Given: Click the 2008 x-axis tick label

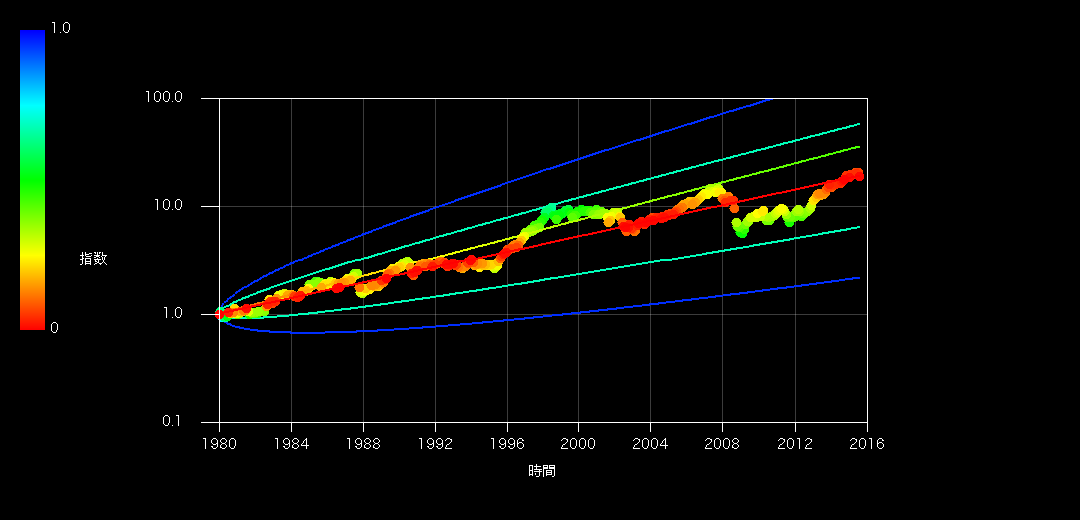Looking at the screenshot, I should [x=723, y=444].
